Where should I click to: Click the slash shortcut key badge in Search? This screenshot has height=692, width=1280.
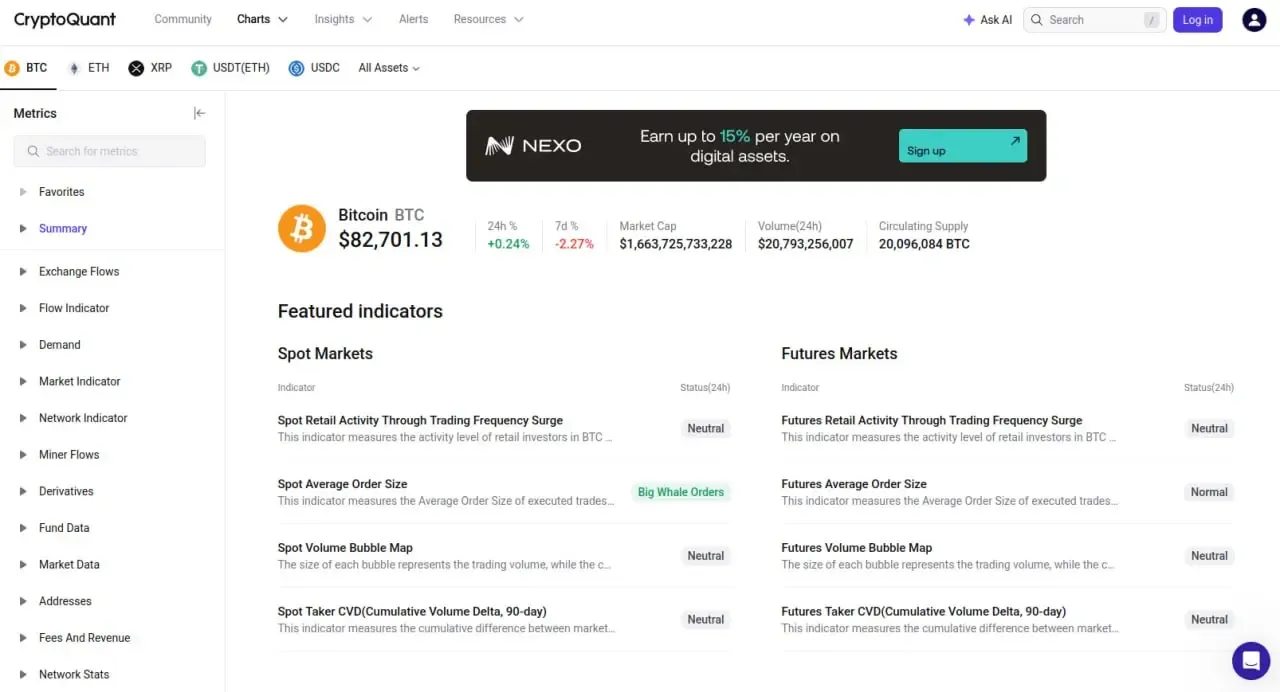click(1152, 20)
